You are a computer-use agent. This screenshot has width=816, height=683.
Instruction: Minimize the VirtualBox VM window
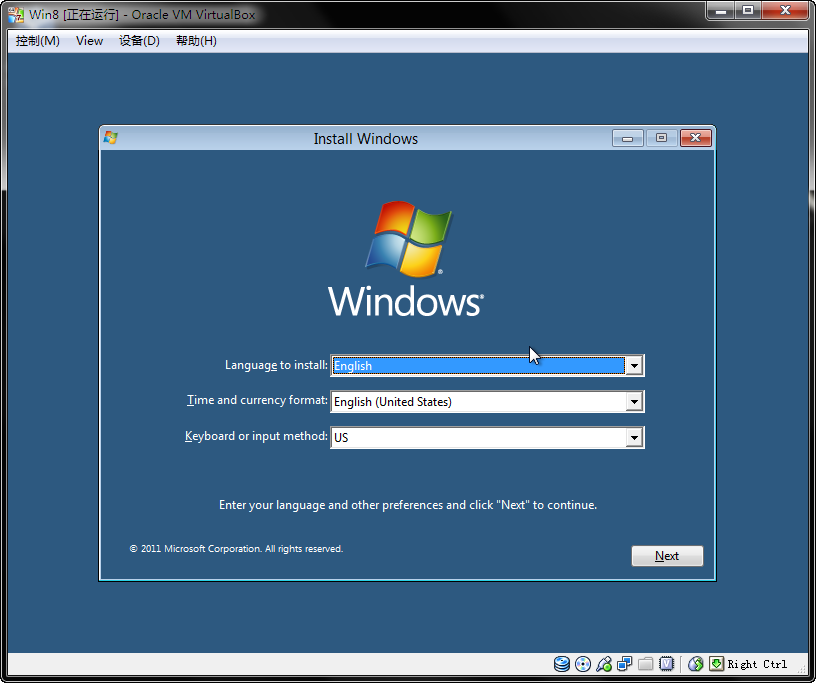(x=721, y=10)
